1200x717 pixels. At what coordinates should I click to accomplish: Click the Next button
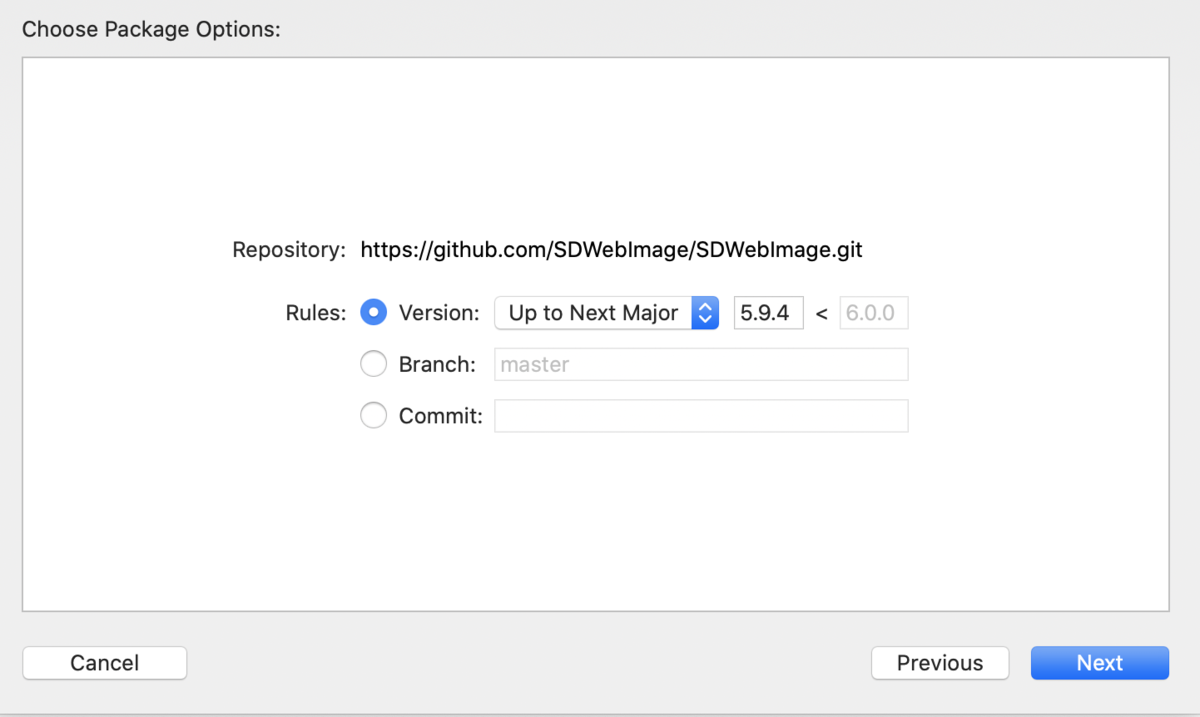(1100, 663)
